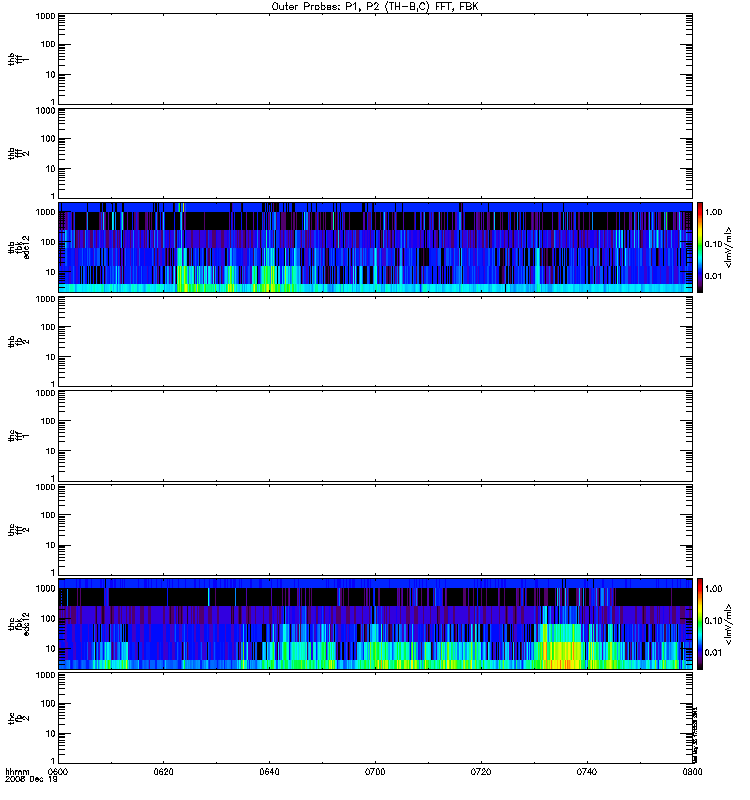This screenshot has height=800, width=750.
Task: Click the '2008 Dec 19' date label
Action: point(31,779)
